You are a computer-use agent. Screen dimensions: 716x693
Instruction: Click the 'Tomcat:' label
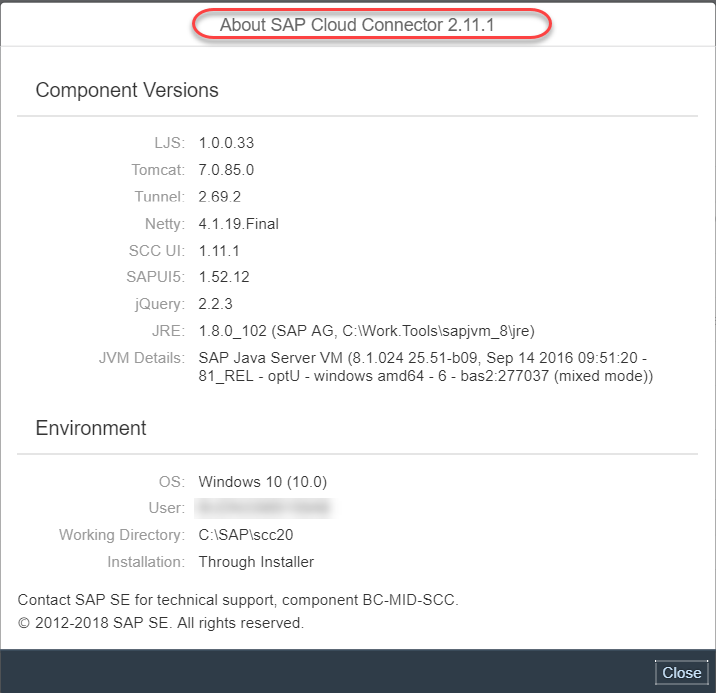[x=158, y=170]
